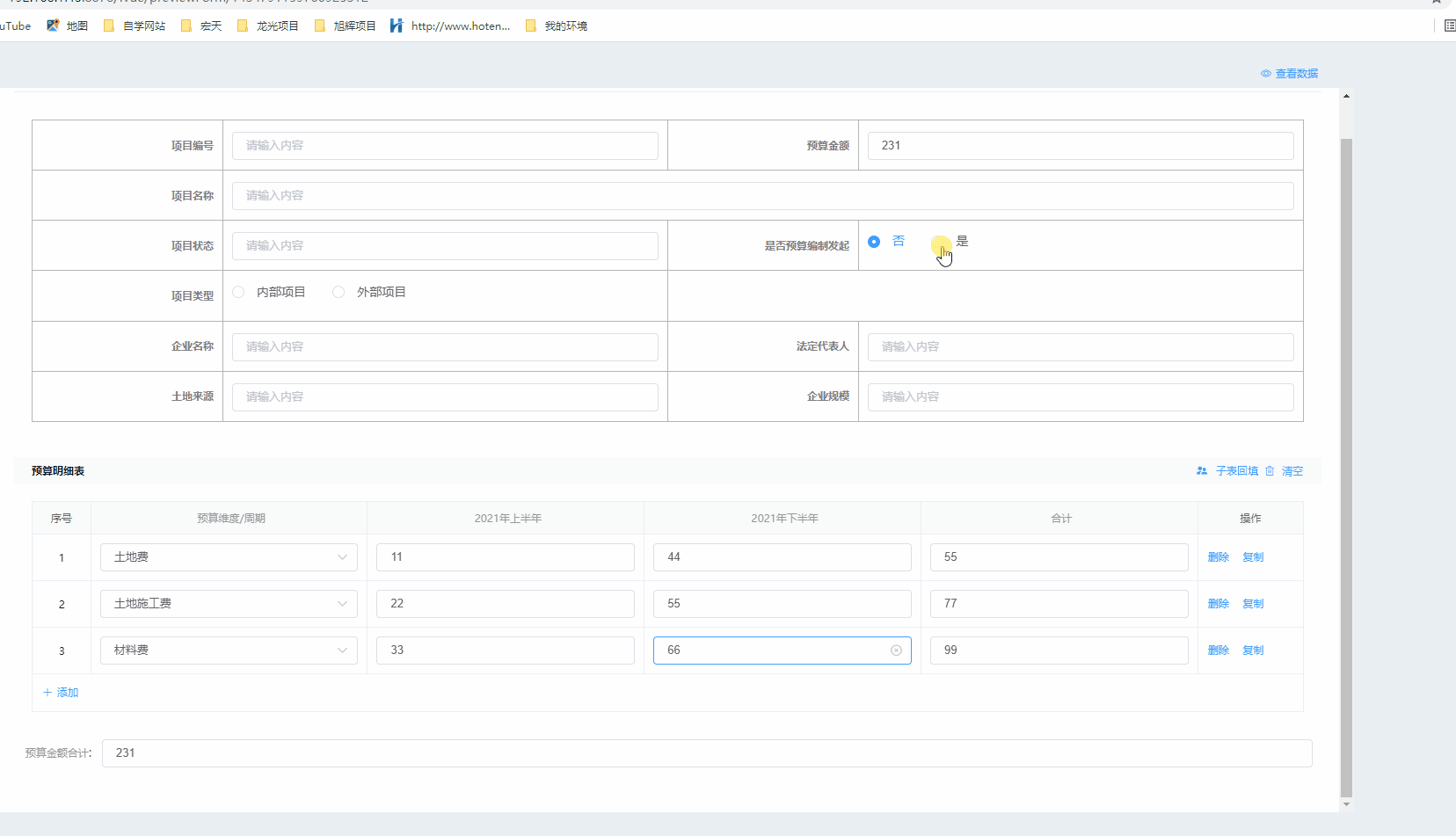
Task: Click 删除 link in row 1
Action: 1218,557
